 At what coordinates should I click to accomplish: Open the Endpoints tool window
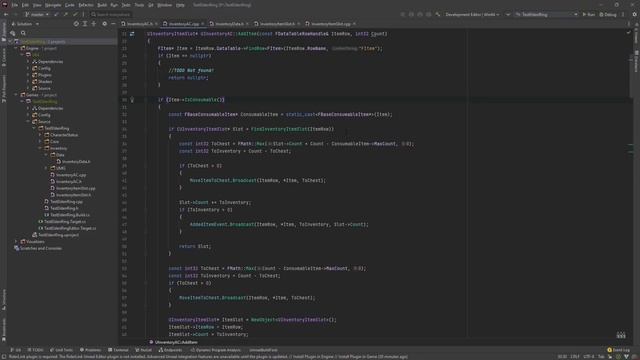point(170,350)
